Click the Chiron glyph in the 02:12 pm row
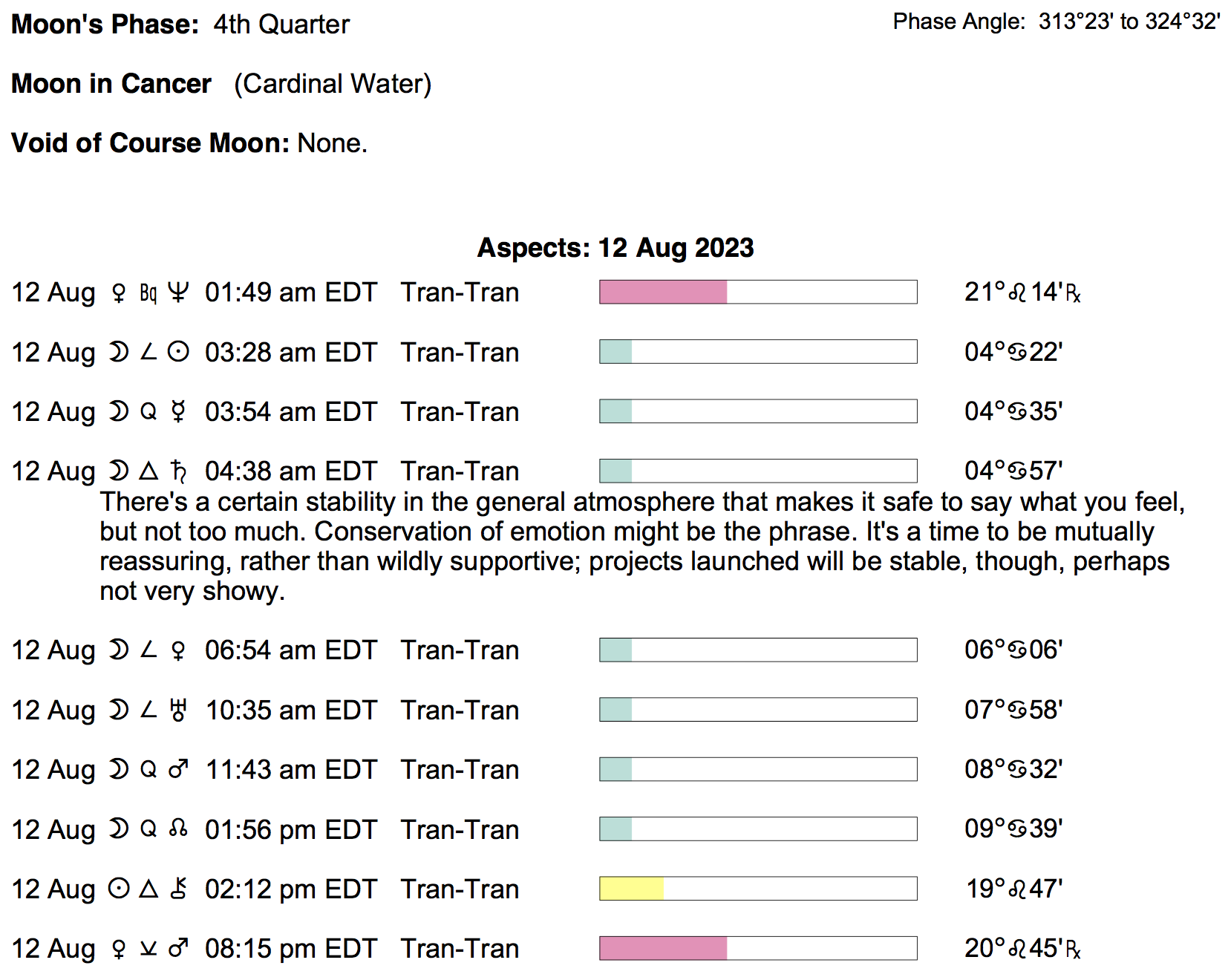1231x980 pixels. [178, 889]
